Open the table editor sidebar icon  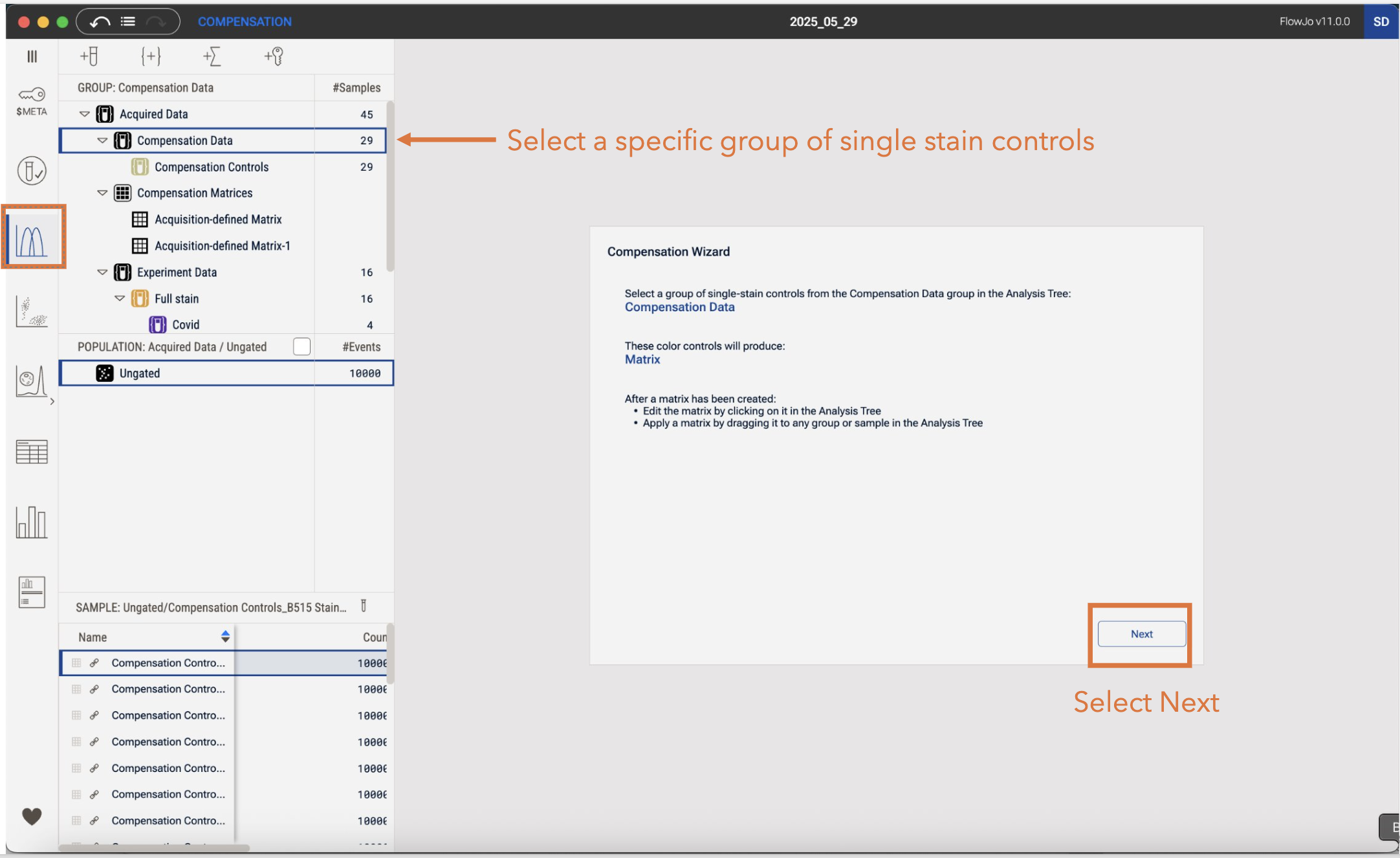pos(32,452)
